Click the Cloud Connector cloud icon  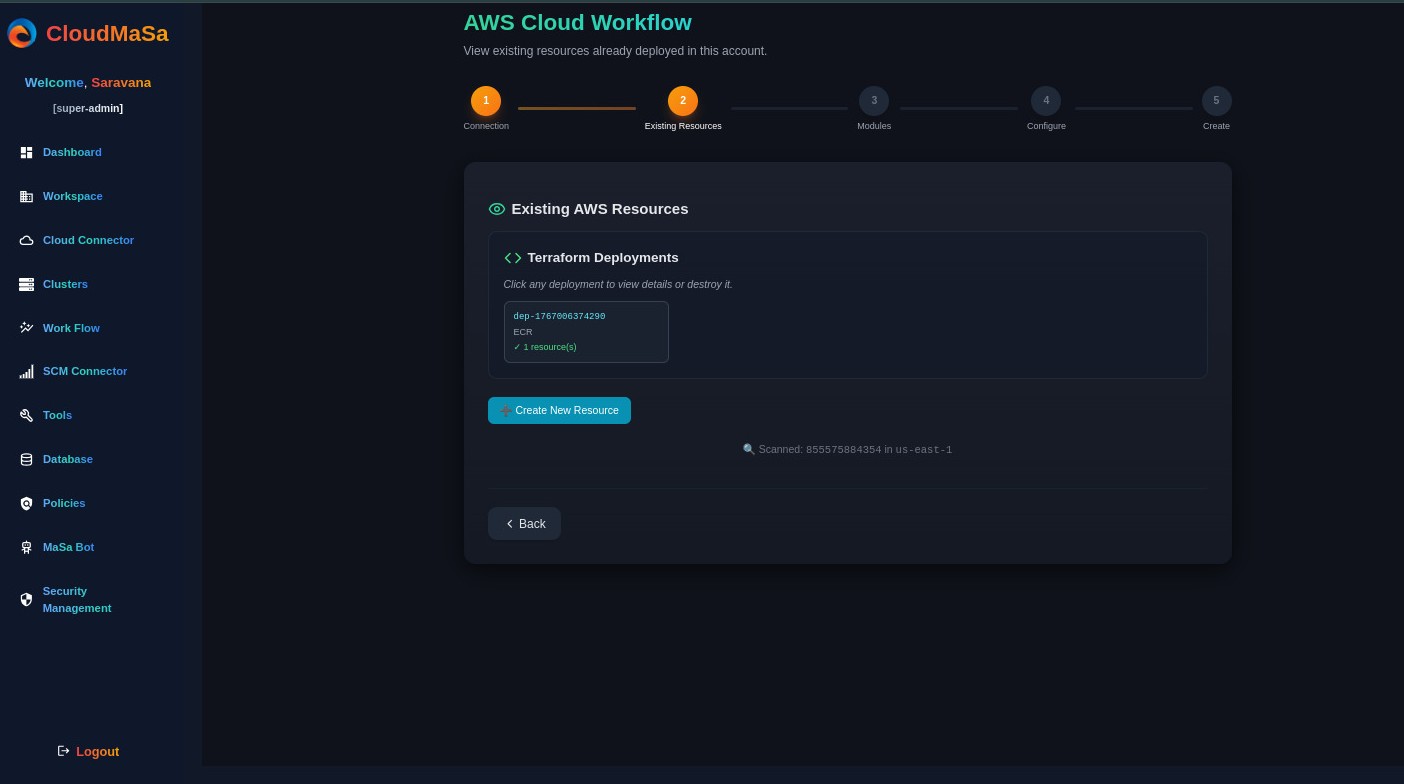(x=26, y=241)
